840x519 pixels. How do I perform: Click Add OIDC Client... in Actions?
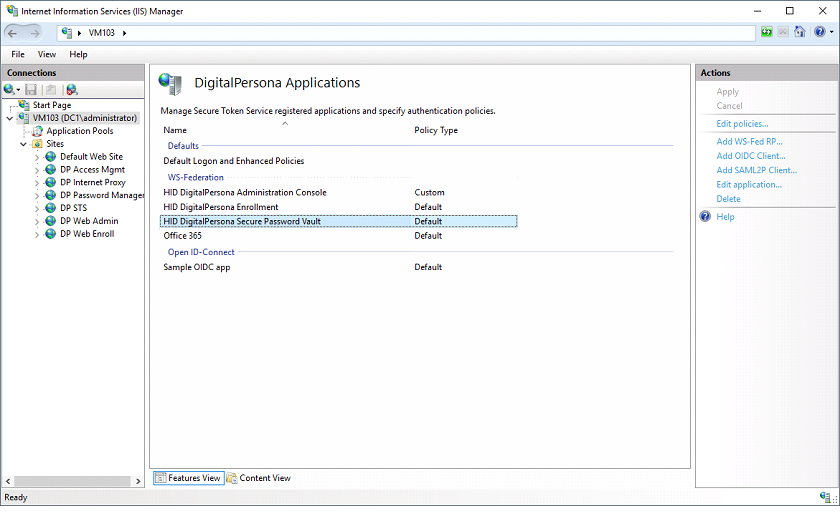coord(750,156)
